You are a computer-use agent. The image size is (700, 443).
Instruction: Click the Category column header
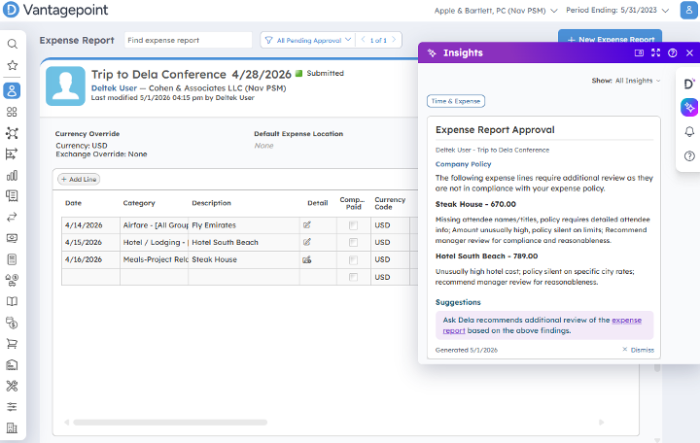139,203
